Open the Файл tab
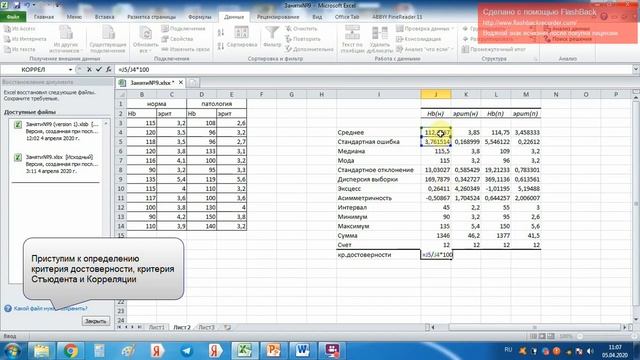The width and height of the screenshot is (640, 360). pyautogui.click(x=13, y=17)
